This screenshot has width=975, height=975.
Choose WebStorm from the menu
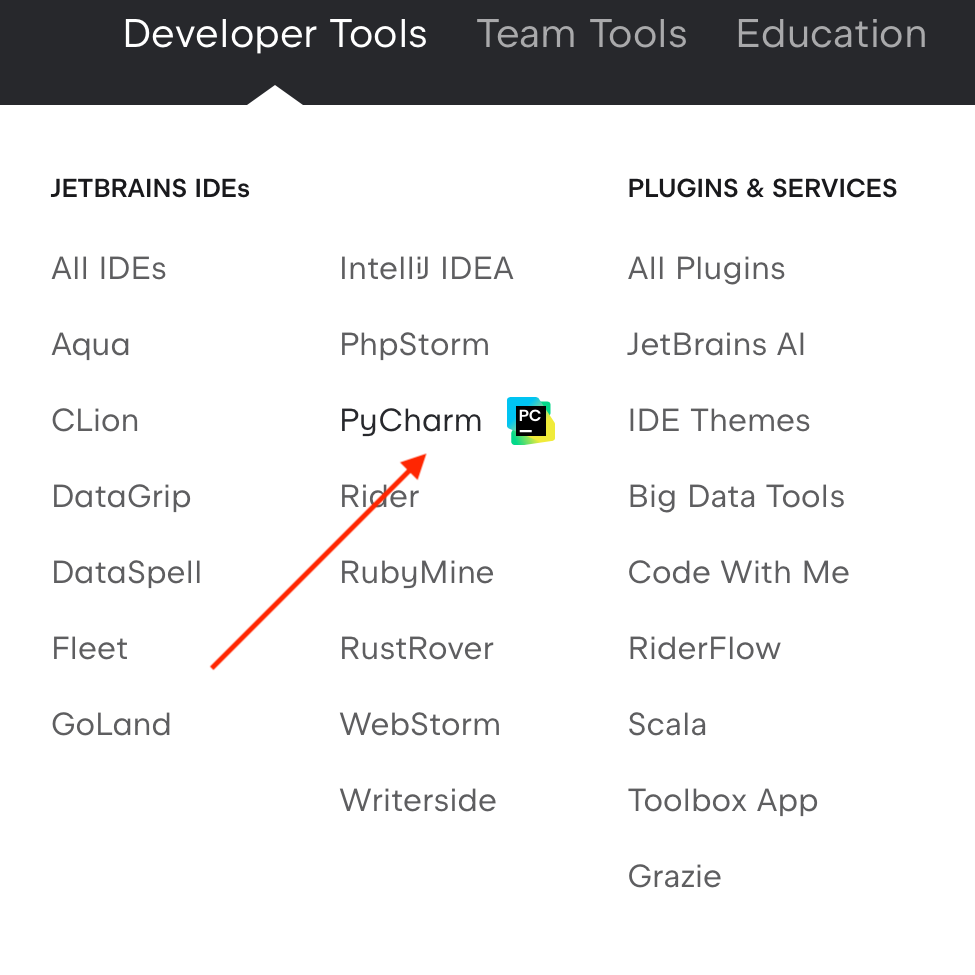click(x=420, y=724)
